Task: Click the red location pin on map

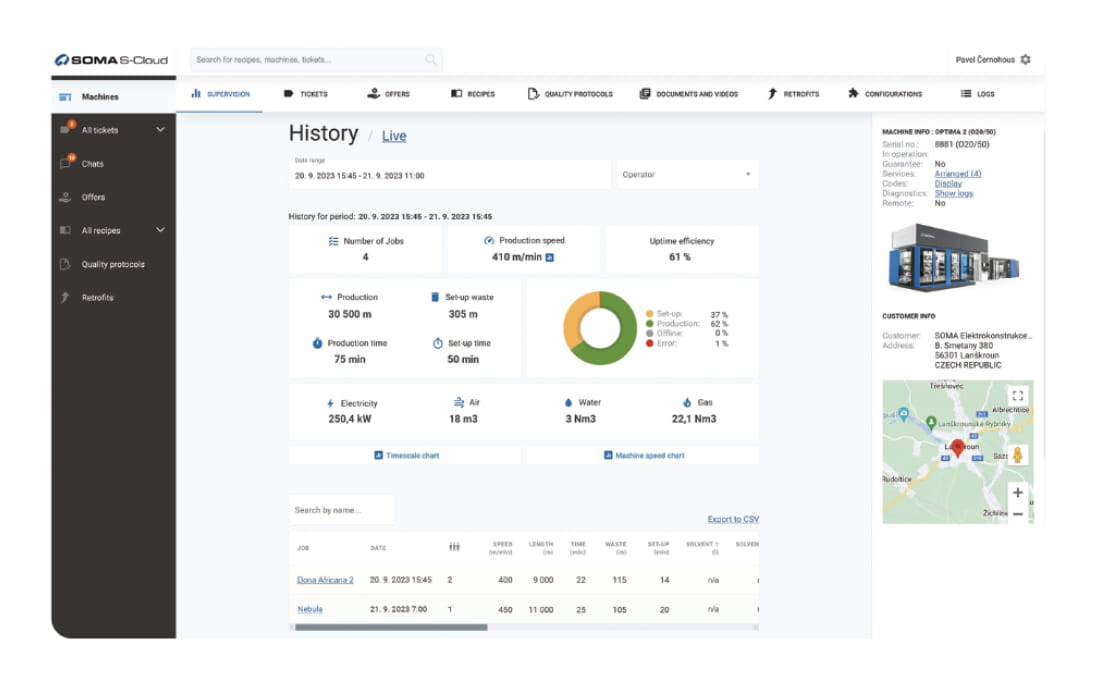Action: 957,448
